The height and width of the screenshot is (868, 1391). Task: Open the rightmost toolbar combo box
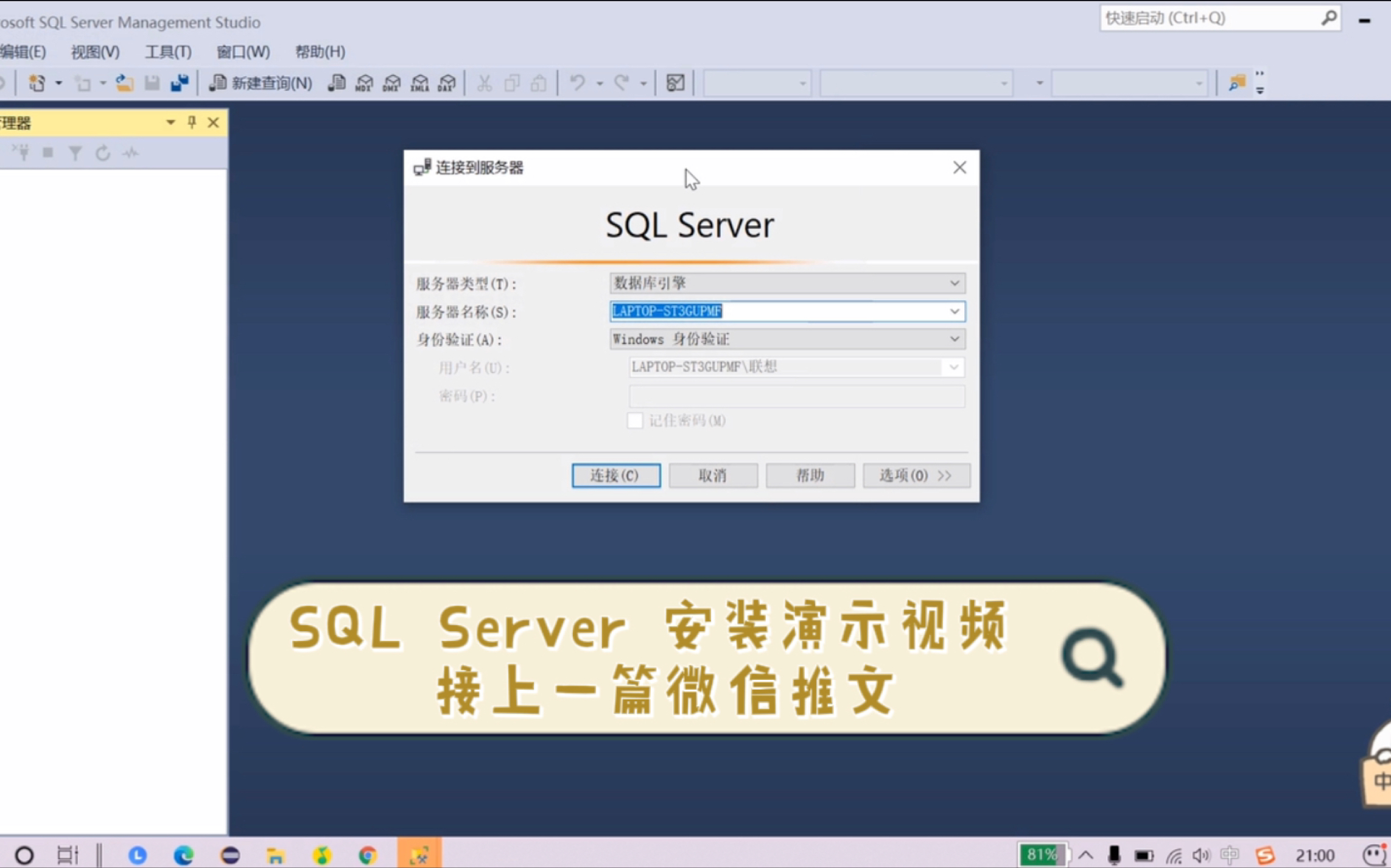1130,83
